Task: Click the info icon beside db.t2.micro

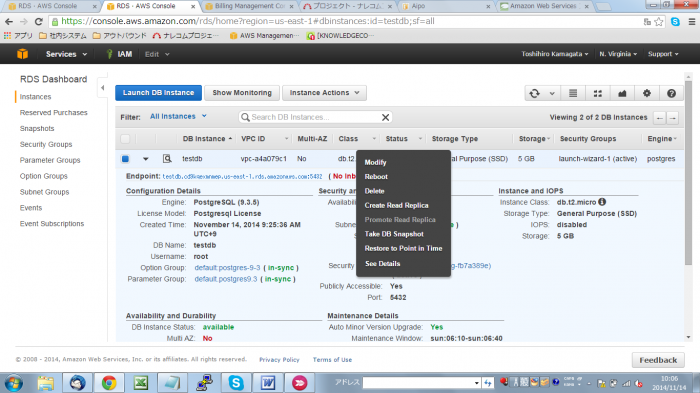Action: pyautogui.click(x=602, y=202)
